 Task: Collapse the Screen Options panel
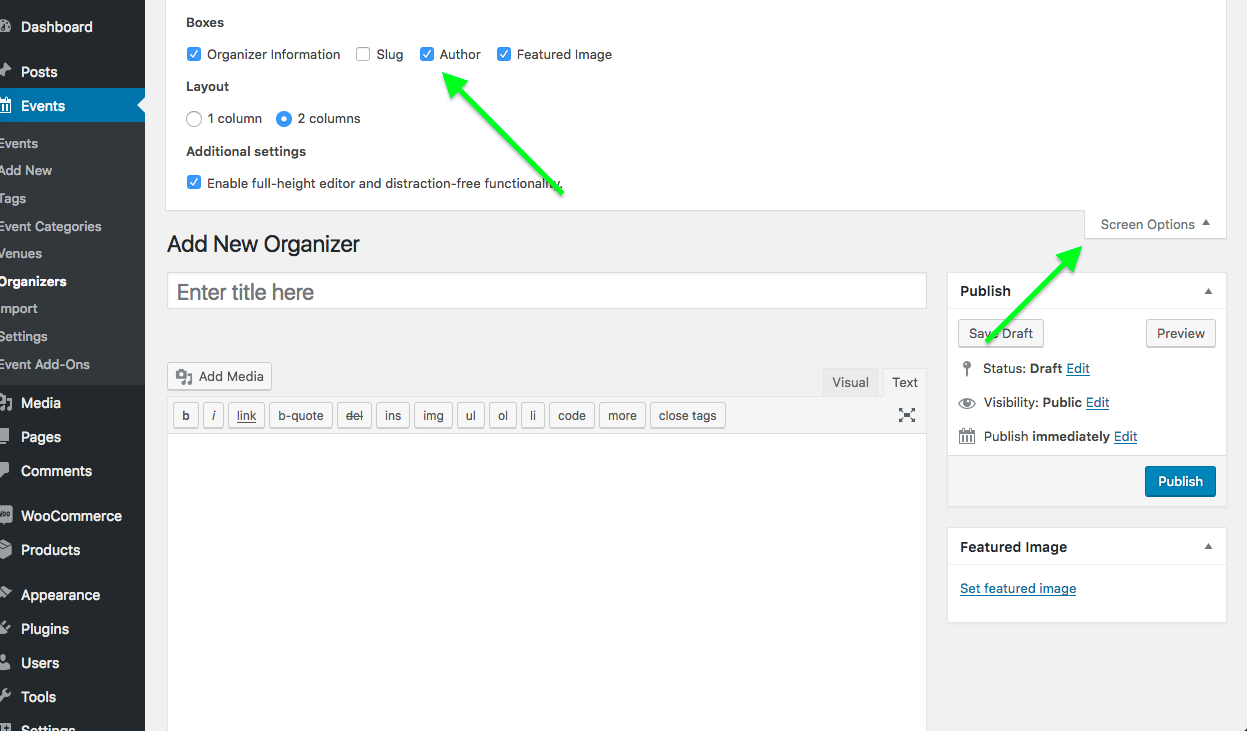(x=1155, y=225)
